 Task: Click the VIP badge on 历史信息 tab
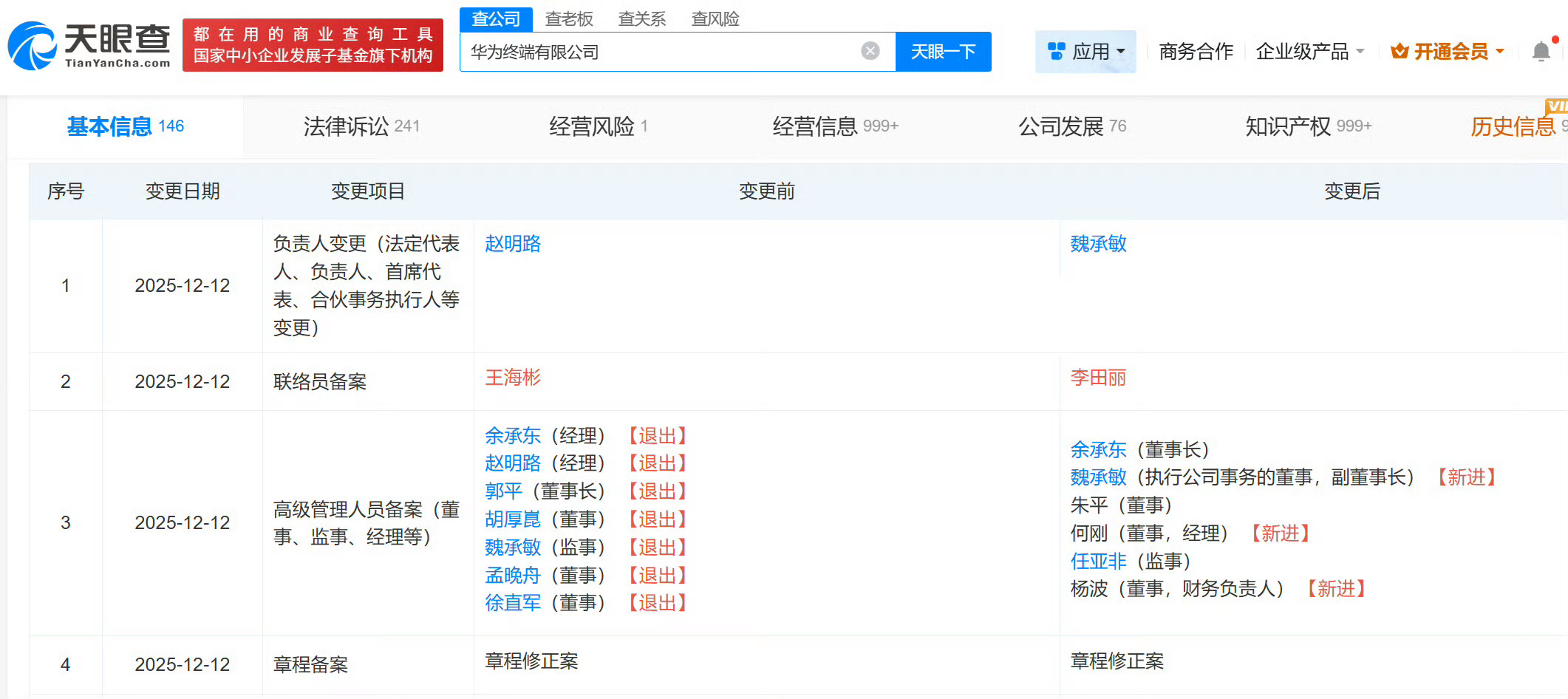(x=1558, y=107)
